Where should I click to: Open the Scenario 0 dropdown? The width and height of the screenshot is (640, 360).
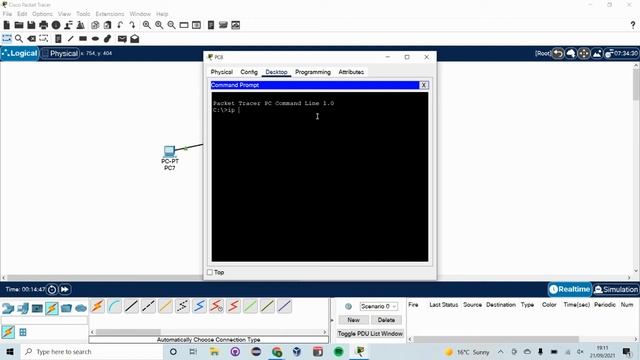[378, 306]
